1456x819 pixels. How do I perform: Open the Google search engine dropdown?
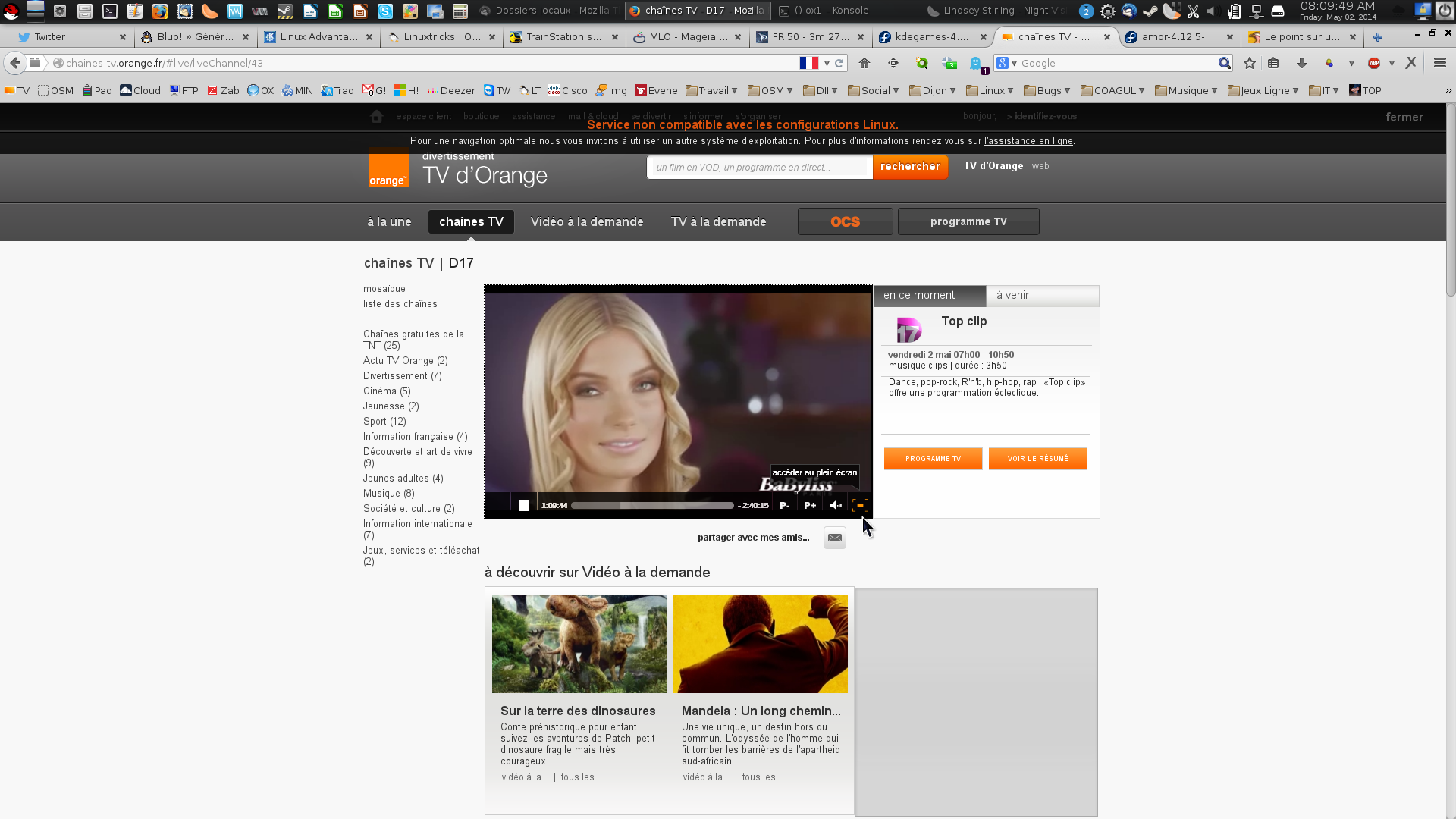tap(1007, 64)
